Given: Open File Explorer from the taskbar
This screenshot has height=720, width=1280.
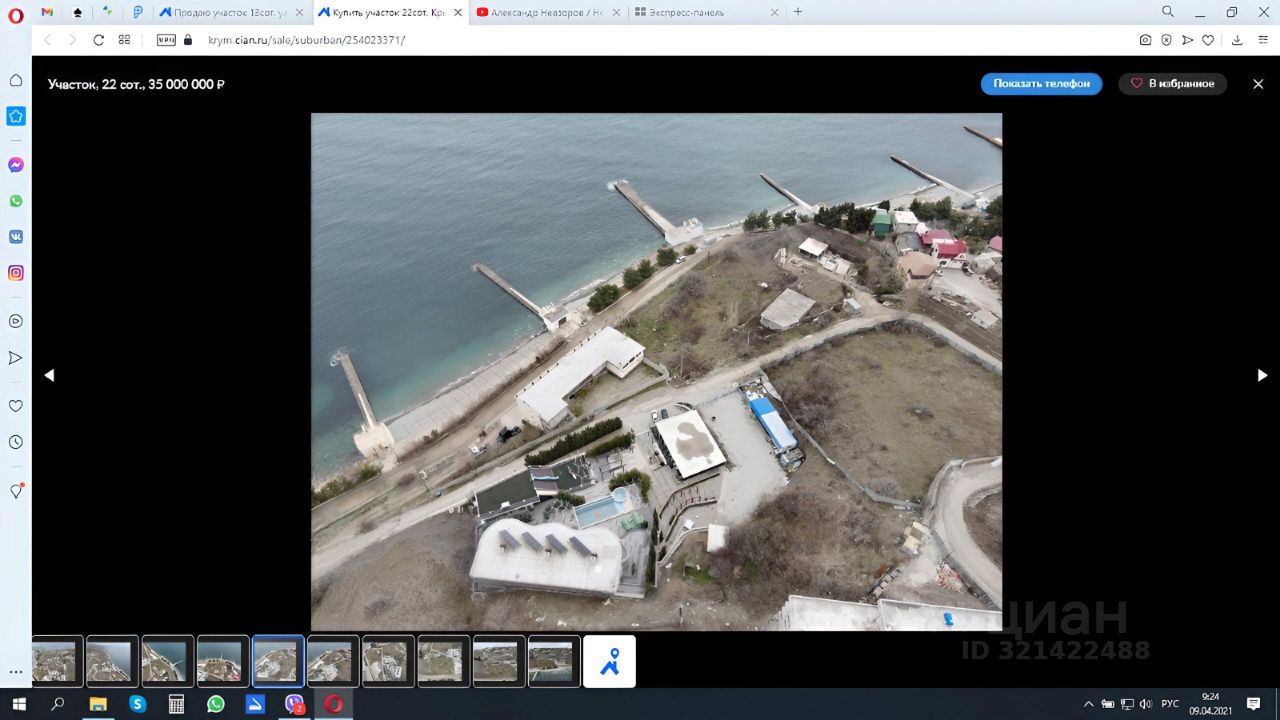Looking at the screenshot, I should point(98,704).
